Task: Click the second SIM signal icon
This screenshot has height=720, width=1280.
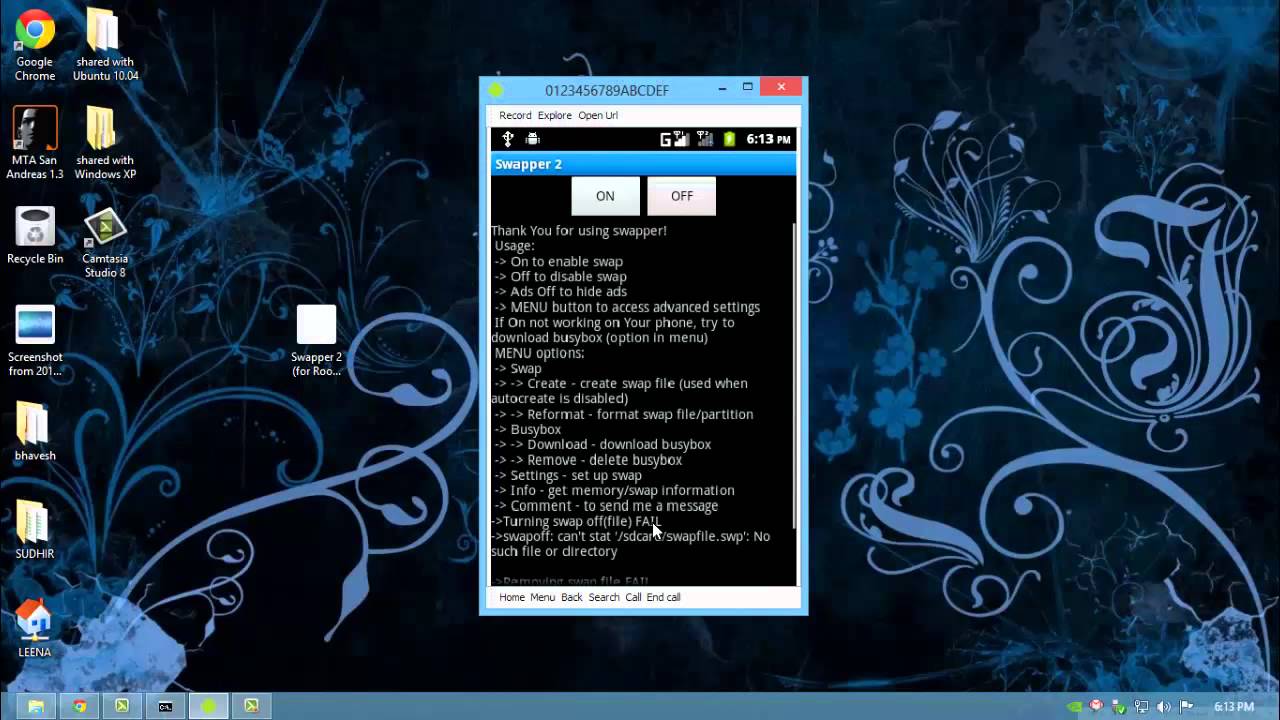Action: [x=704, y=139]
